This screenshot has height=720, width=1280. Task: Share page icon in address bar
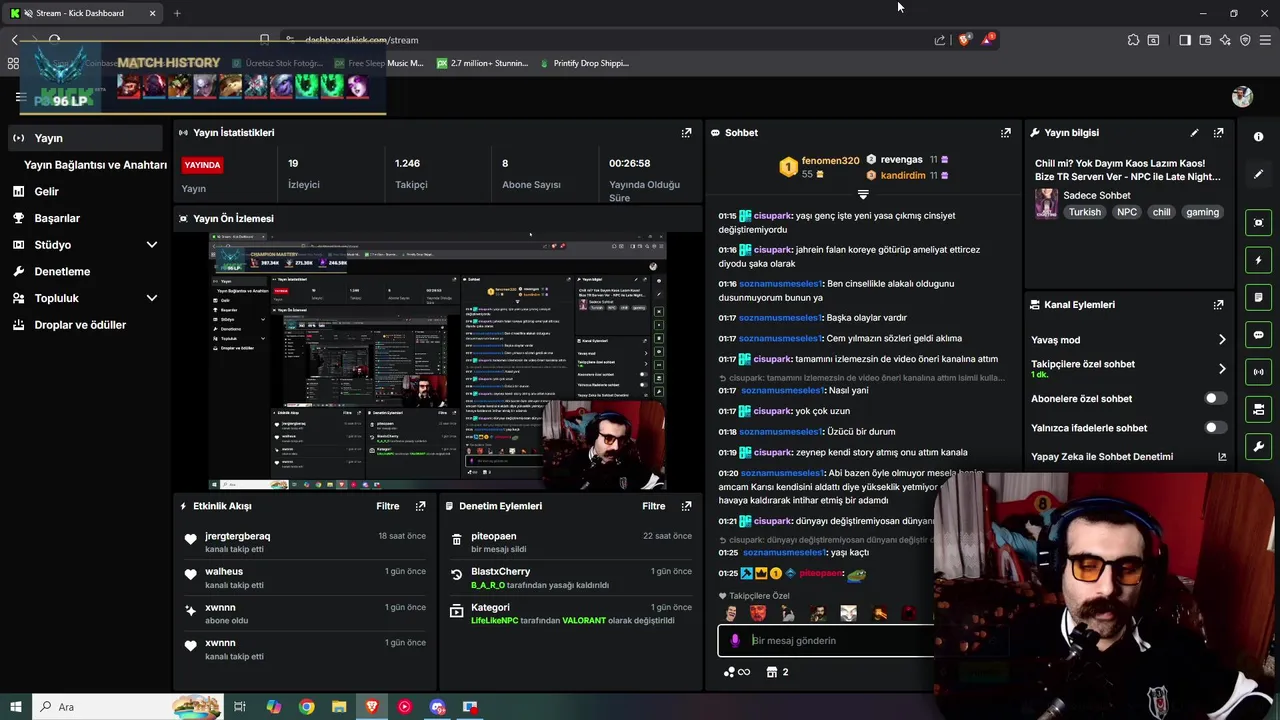coord(940,40)
